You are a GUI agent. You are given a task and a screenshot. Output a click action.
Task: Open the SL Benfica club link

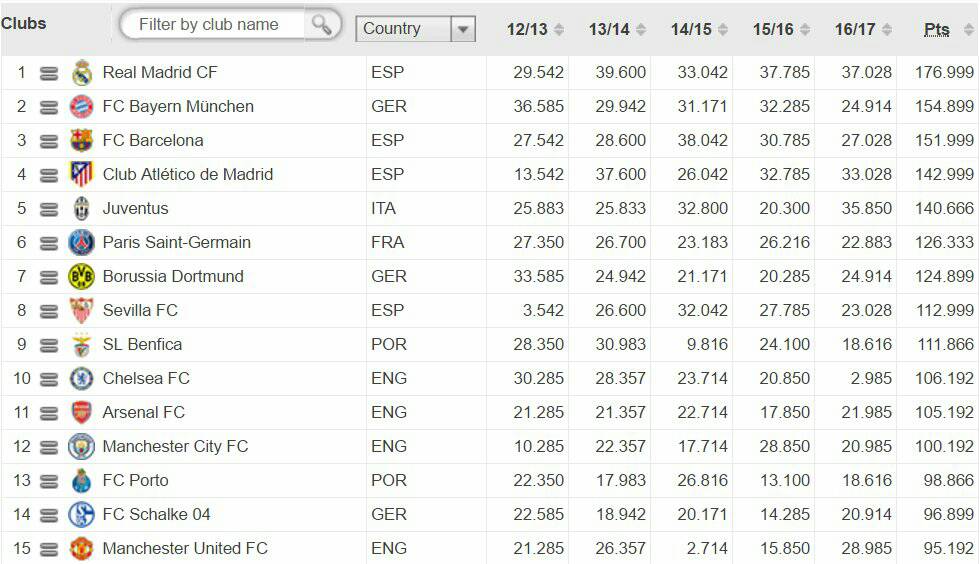(x=142, y=345)
